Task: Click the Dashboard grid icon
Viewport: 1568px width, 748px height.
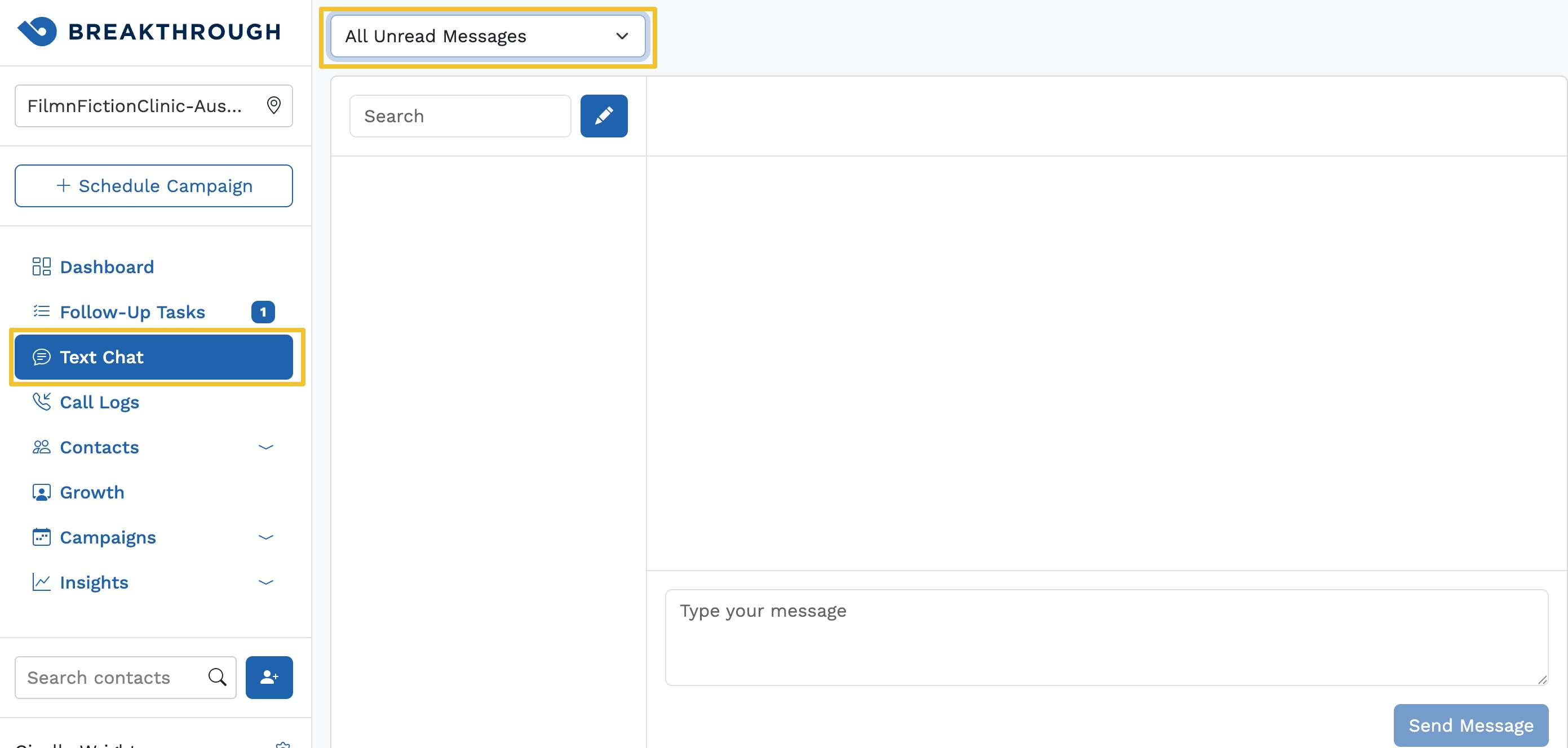Action: [41, 266]
